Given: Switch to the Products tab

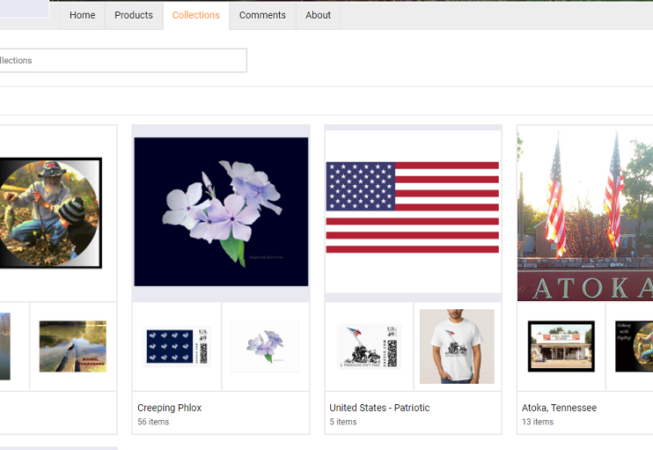Looking at the screenshot, I should [x=134, y=15].
